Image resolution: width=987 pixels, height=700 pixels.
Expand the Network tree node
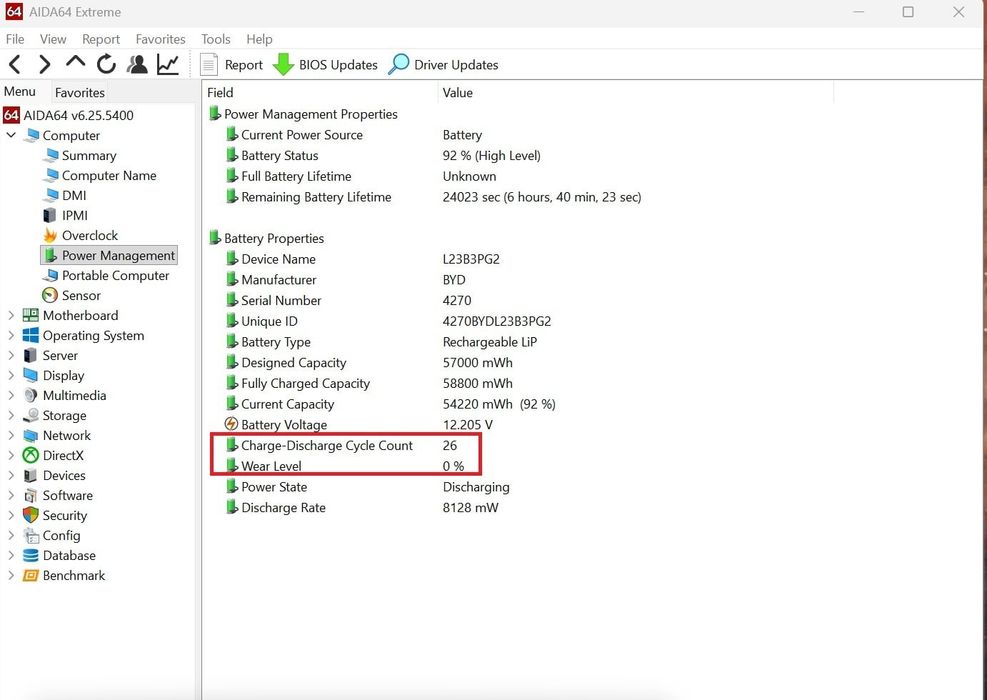point(11,435)
